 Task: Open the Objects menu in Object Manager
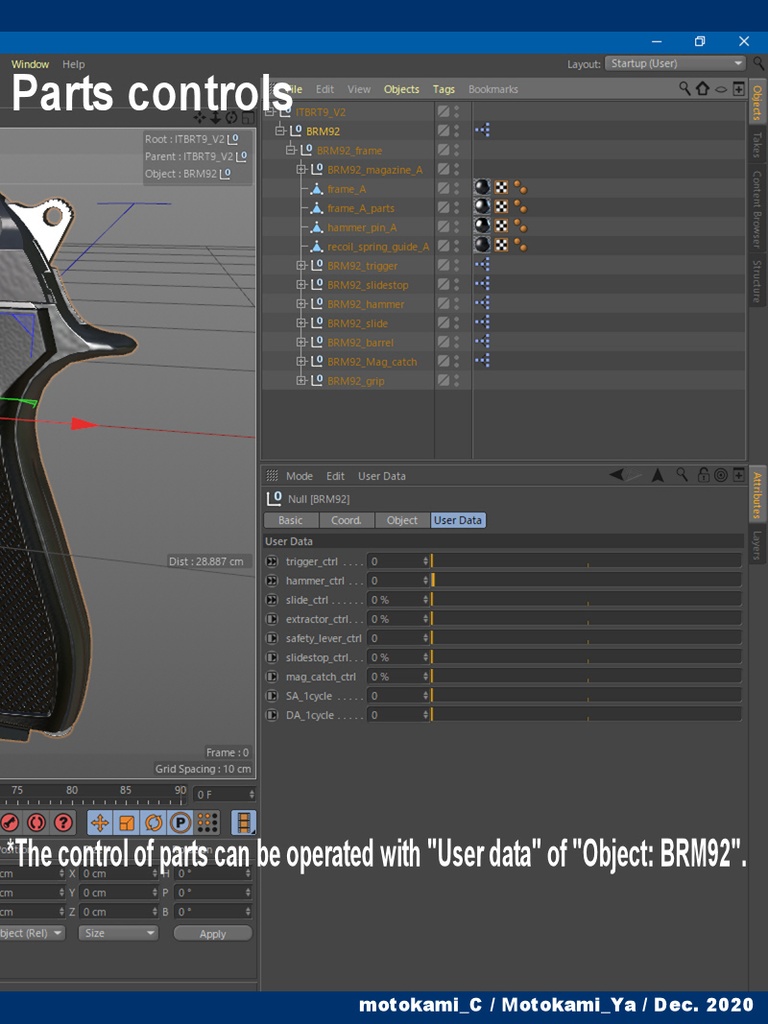click(x=401, y=89)
